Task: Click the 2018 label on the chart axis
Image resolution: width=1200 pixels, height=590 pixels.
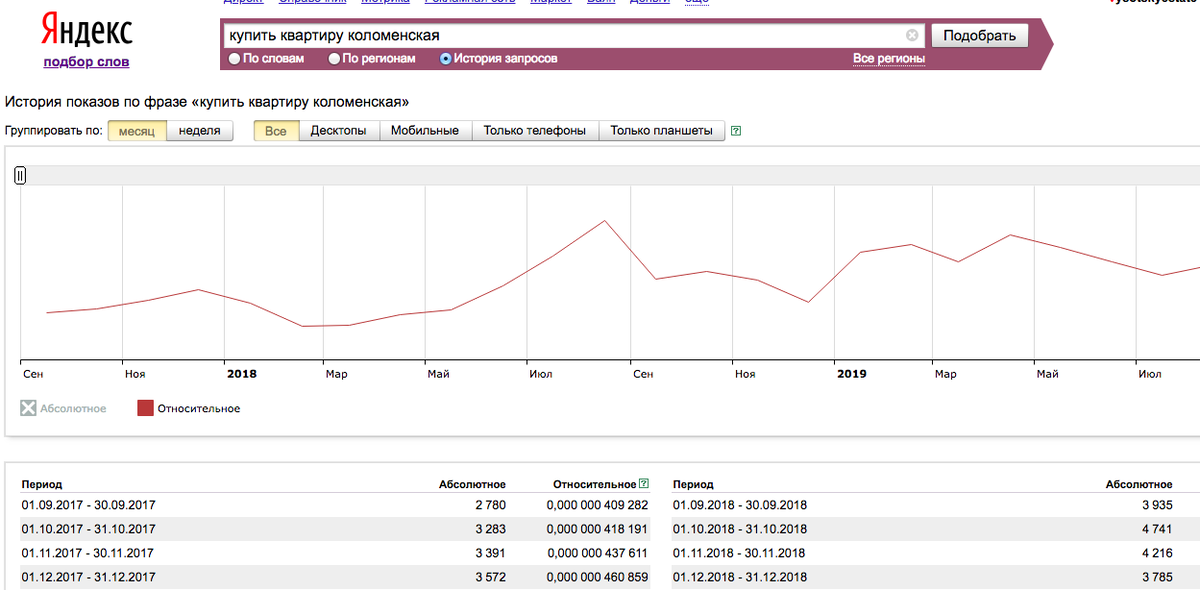Action: tap(242, 374)
